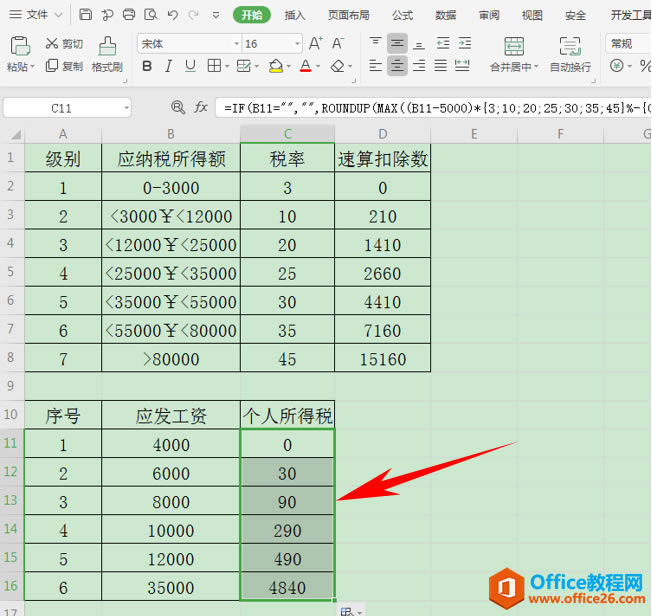
Task: Open the number format dropdown 常规
Action: (x=628, y=43)
